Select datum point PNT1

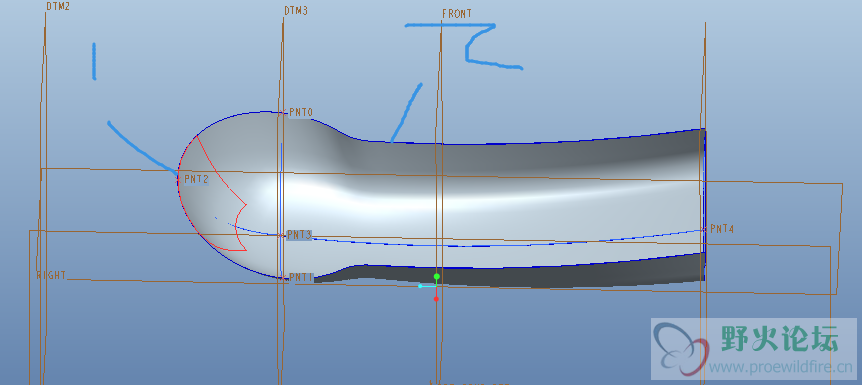tap(301, 277)
